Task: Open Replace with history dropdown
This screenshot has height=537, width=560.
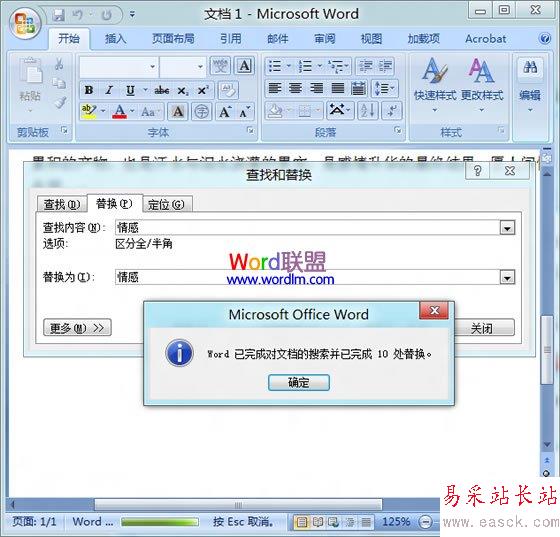Action: coord(507,277)
